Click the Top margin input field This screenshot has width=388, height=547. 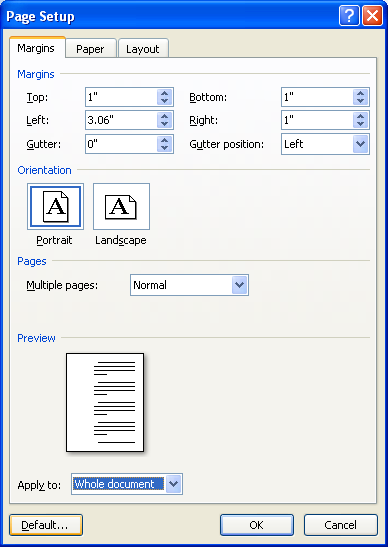tap(121, 97)
